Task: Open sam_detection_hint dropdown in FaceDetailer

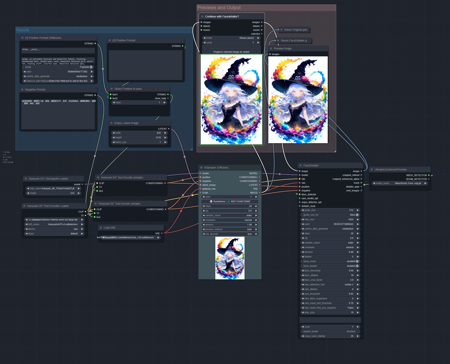Action: tap(330, 285)
